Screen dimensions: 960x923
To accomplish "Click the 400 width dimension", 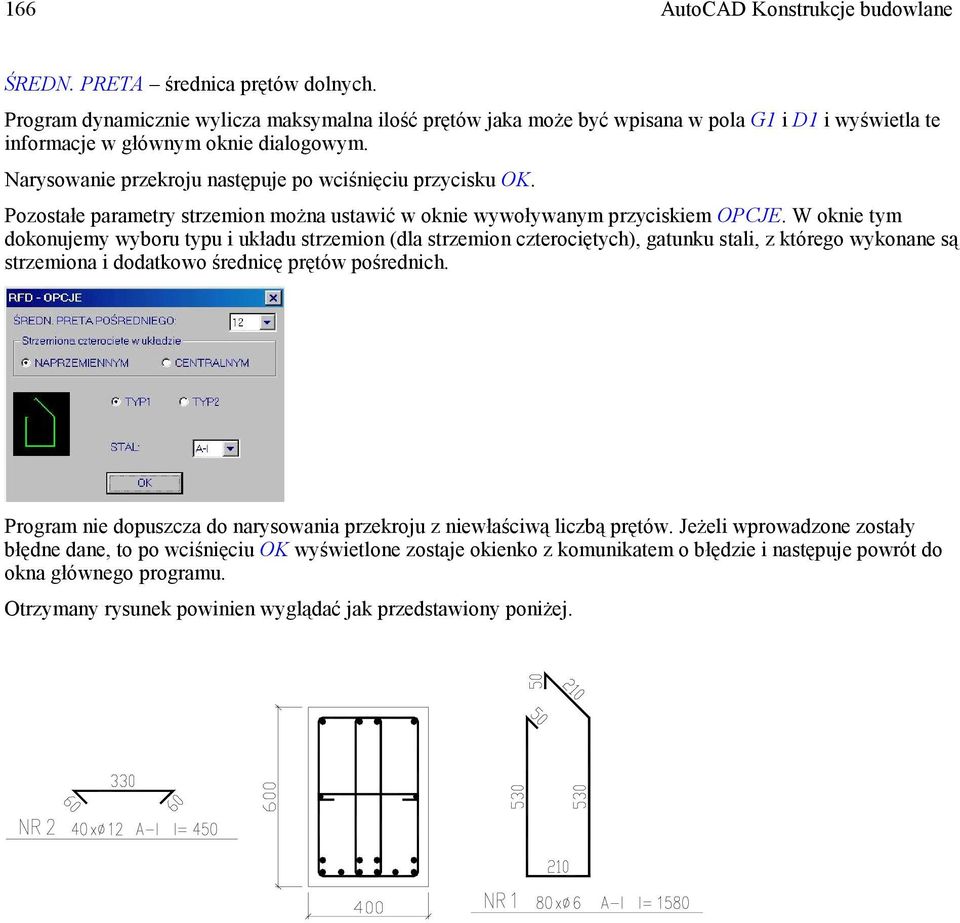I will pyautogui.click(x=369, y=907).
